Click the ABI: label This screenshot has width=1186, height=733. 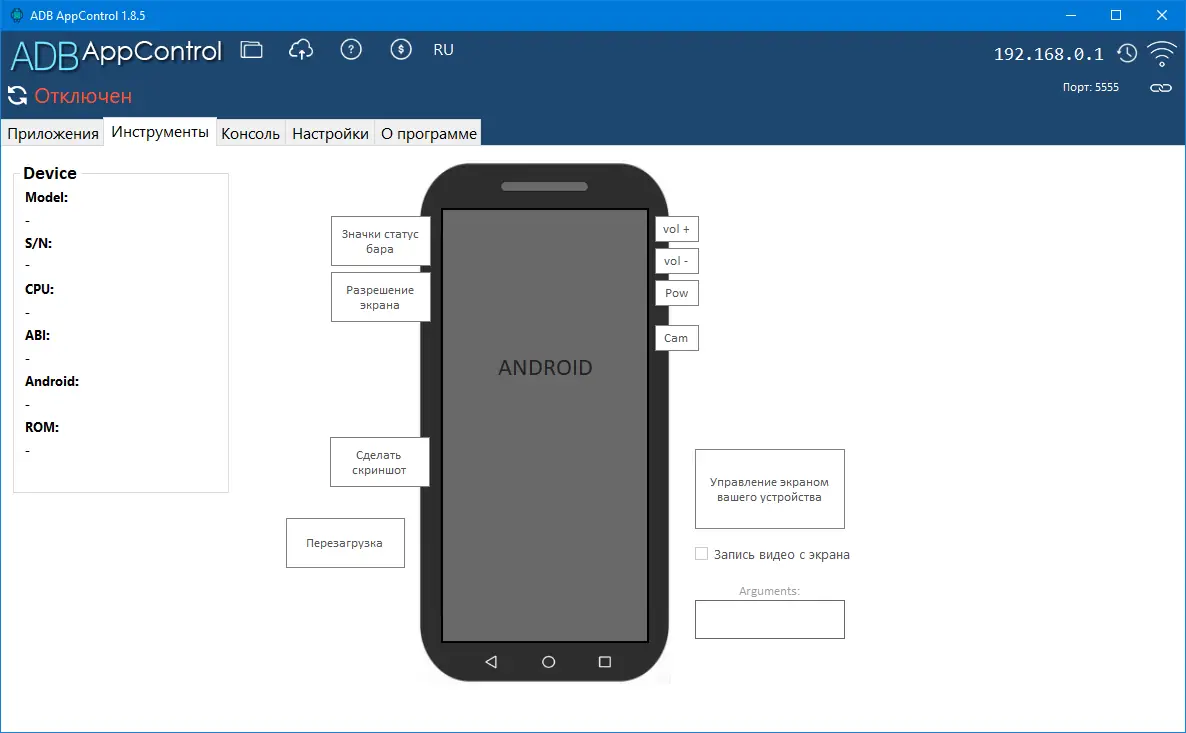(x=37, y=335)
